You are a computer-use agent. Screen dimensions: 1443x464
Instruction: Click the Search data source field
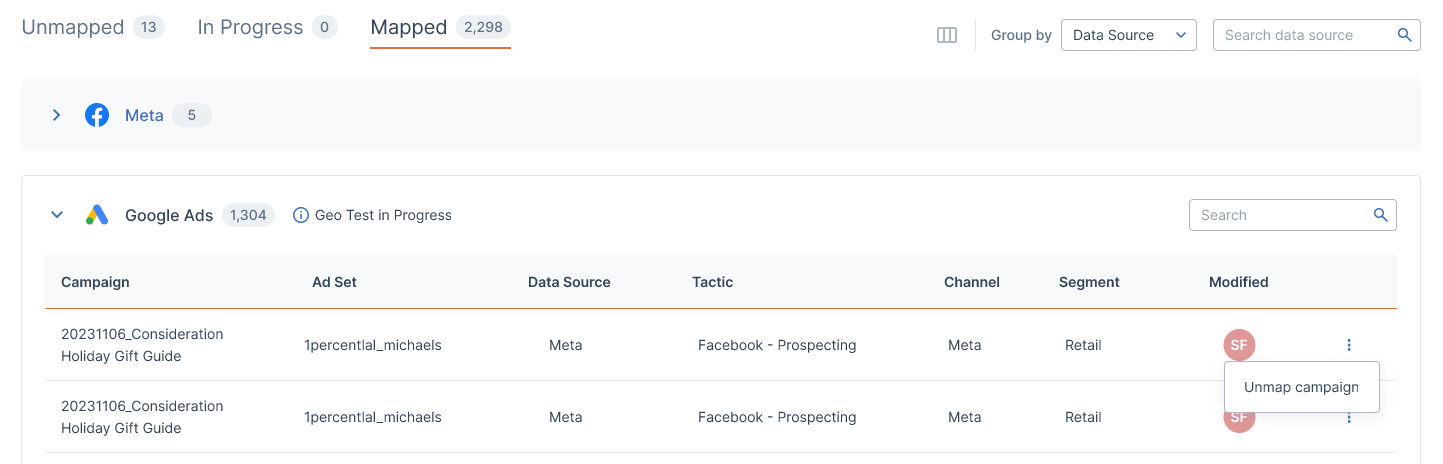tap(1316, 35)
